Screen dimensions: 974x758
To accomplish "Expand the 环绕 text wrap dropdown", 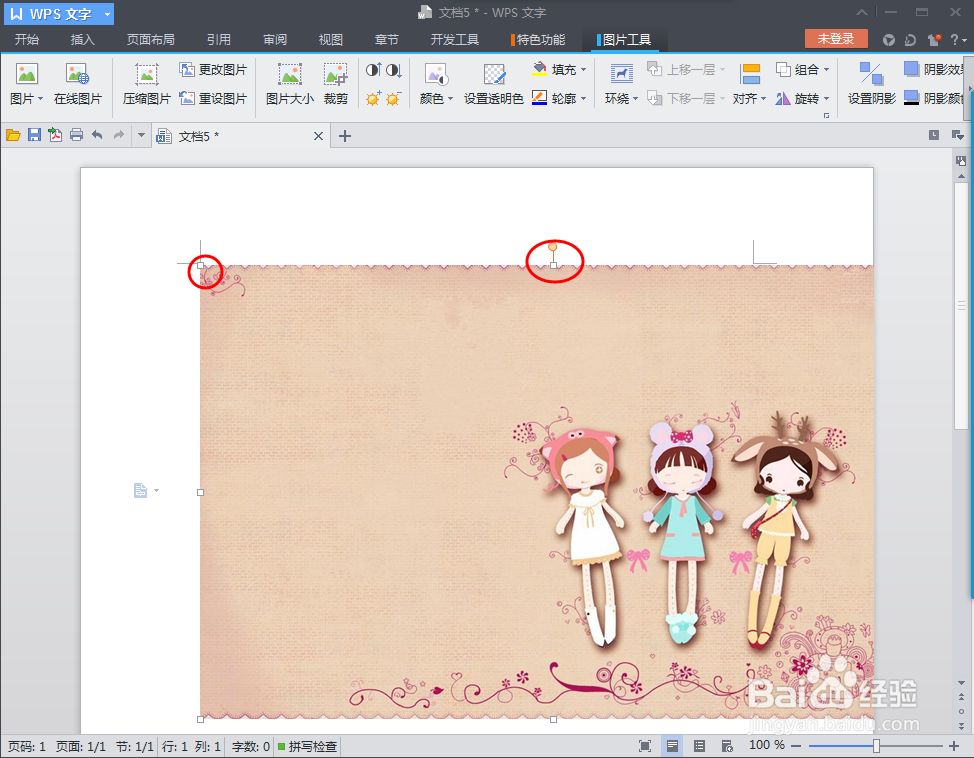I will coord(635,99).
